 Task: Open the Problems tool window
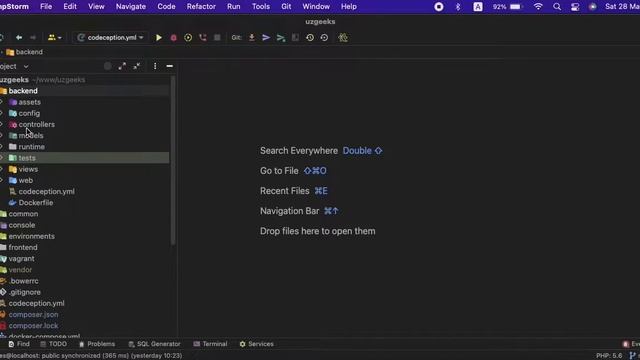click(x=97, y=344)
